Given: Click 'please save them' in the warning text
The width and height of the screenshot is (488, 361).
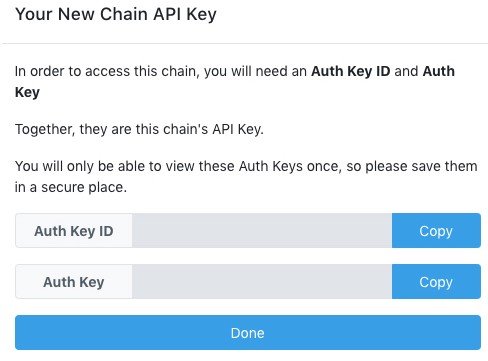Looking at the screenshot, I should [x=421, y=166].
